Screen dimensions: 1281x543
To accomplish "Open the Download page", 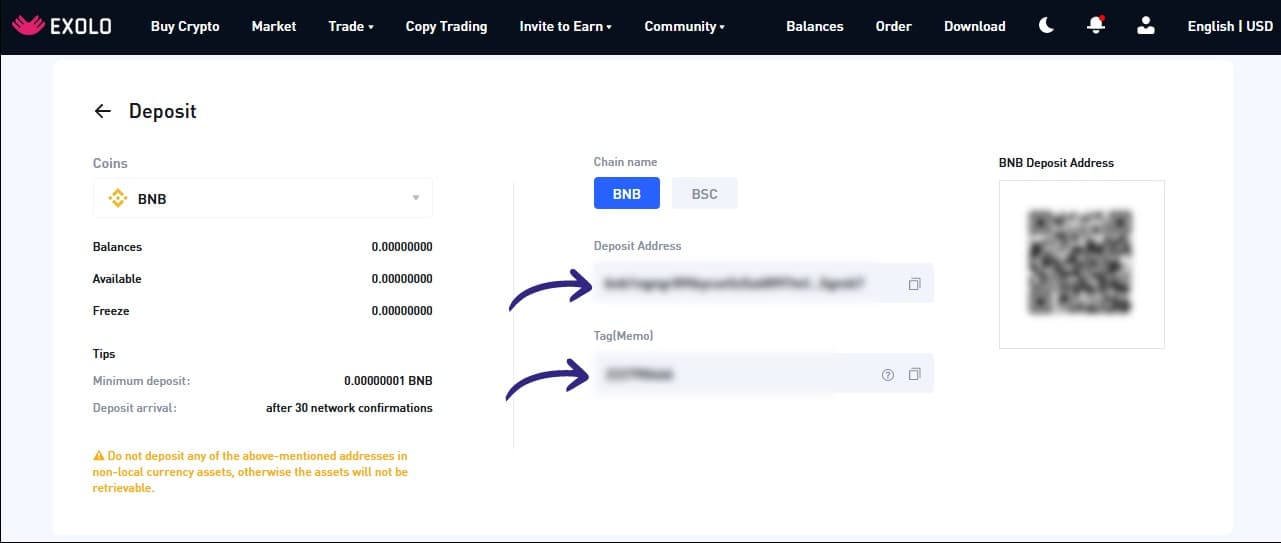I will point(975,26).
